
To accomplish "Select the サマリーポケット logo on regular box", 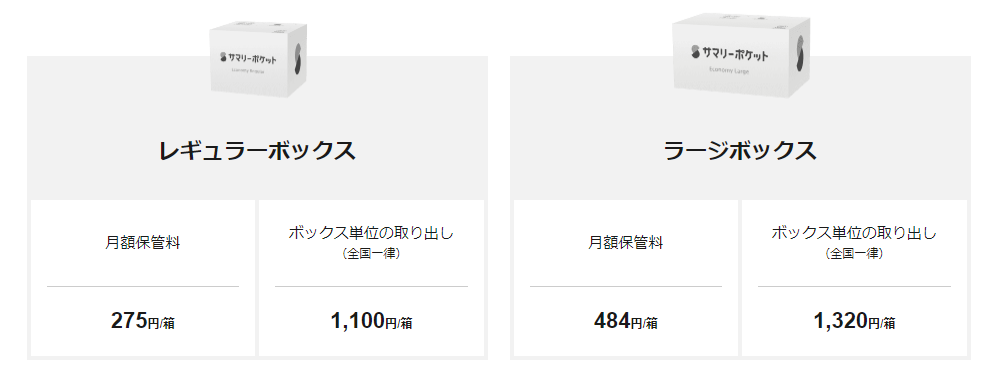I will (x=248, y=57).
